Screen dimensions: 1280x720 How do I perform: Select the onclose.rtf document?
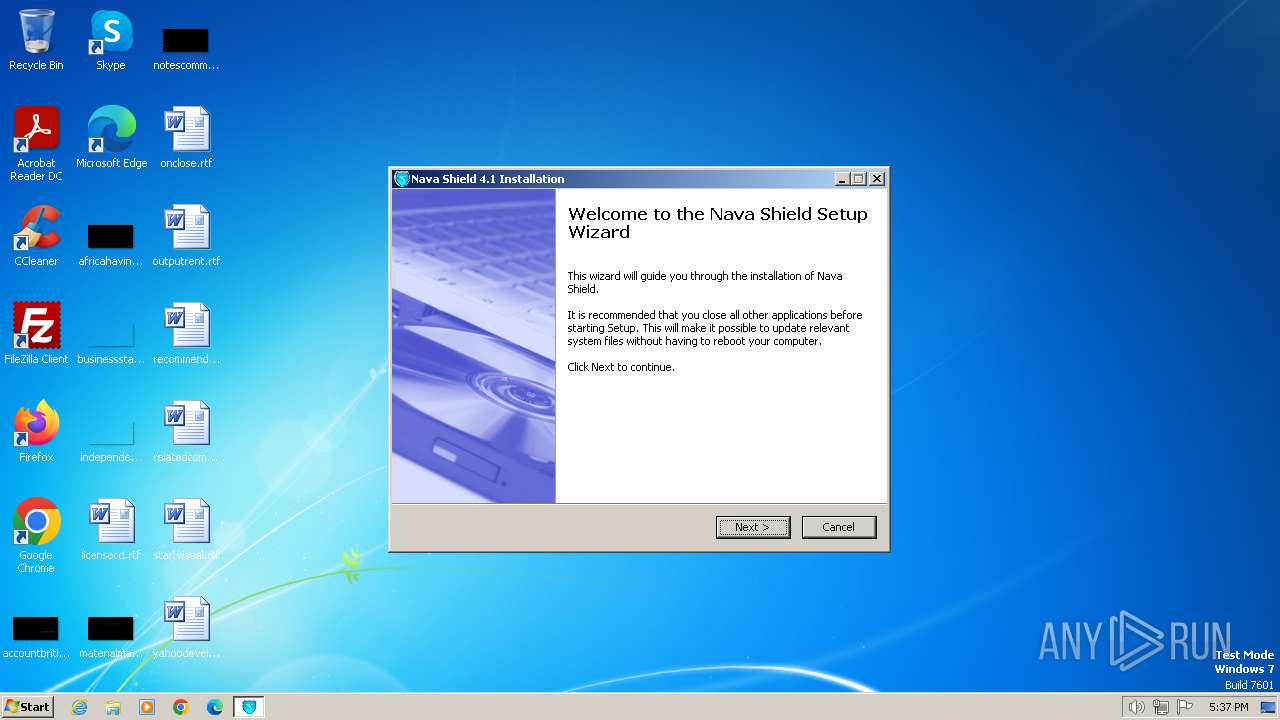tap(186, 137)
